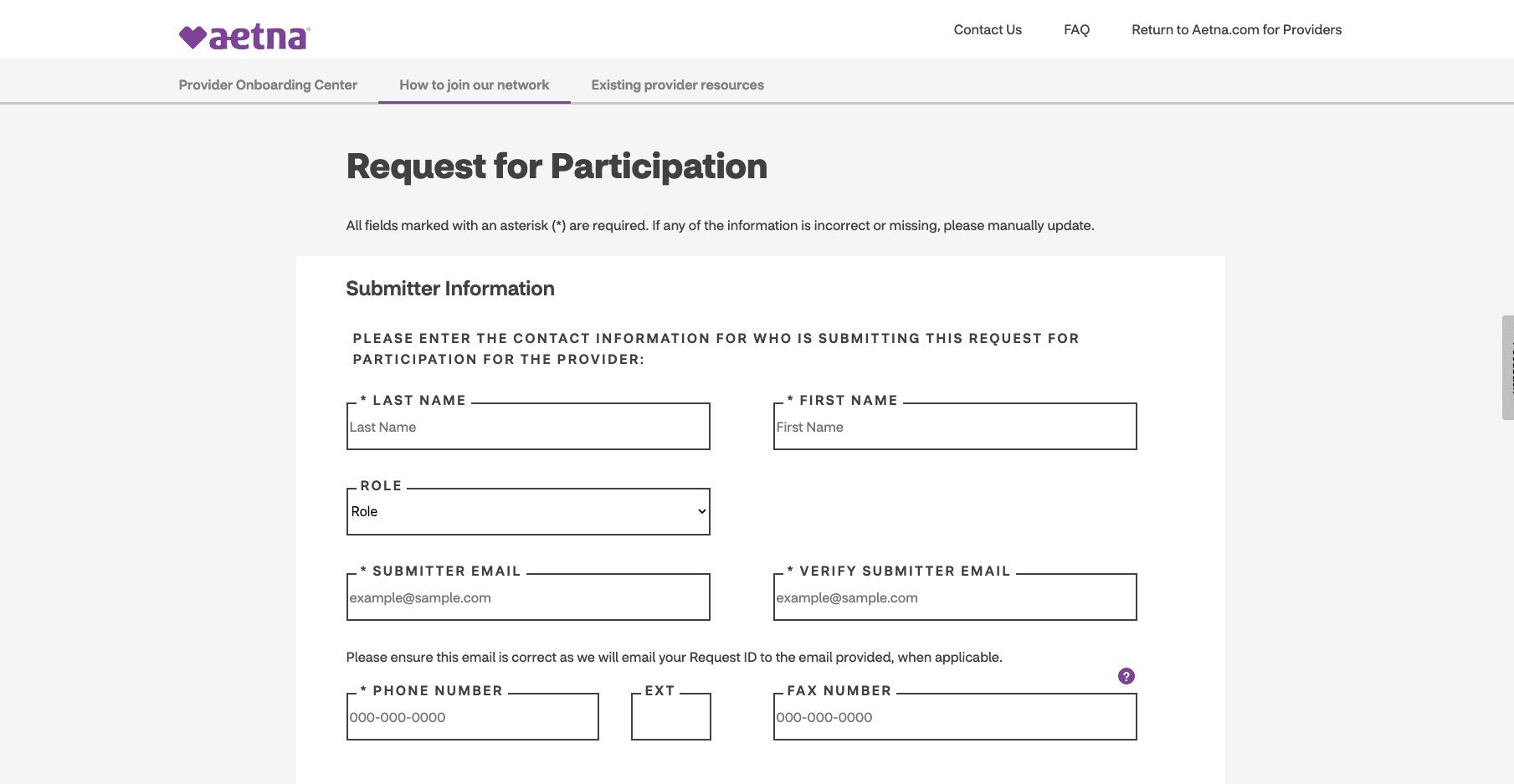Click into the First Name field
This screenshot has width=1514, height=784.
[955, 427]
